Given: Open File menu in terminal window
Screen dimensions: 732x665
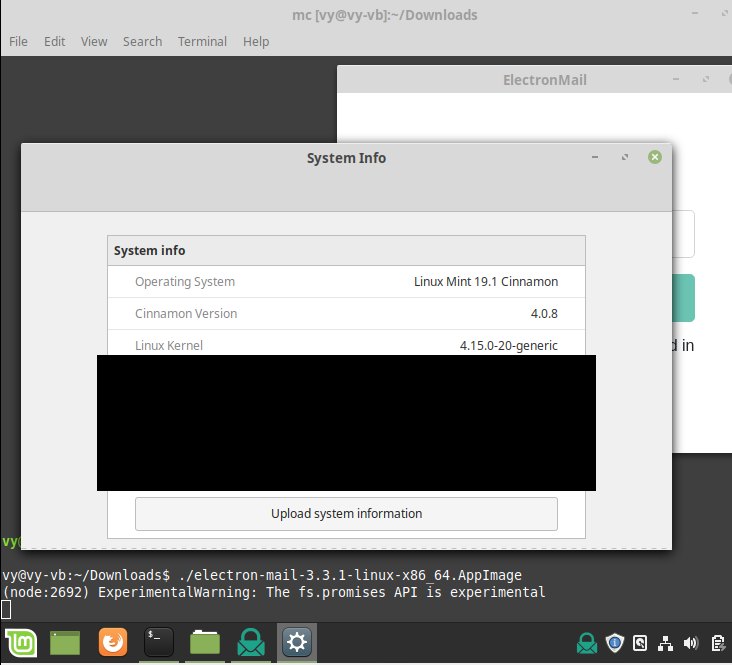Looking at the screenshot, I should click(18, 42).
